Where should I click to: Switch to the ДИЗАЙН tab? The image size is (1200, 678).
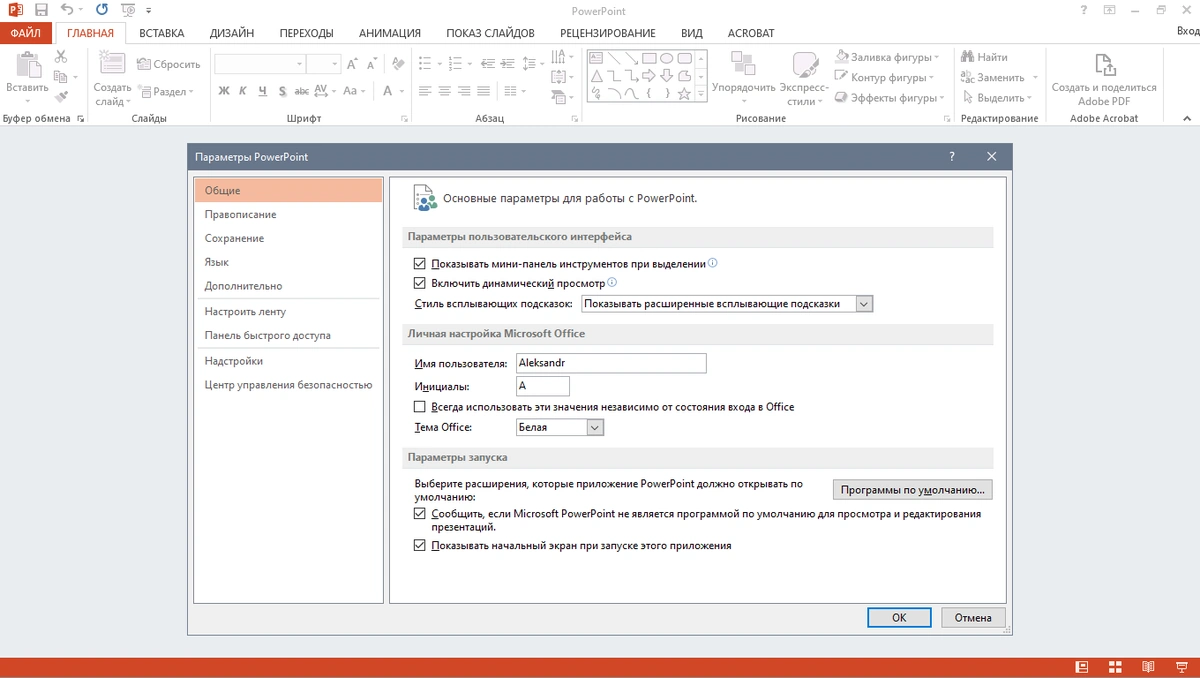point(232,33)
